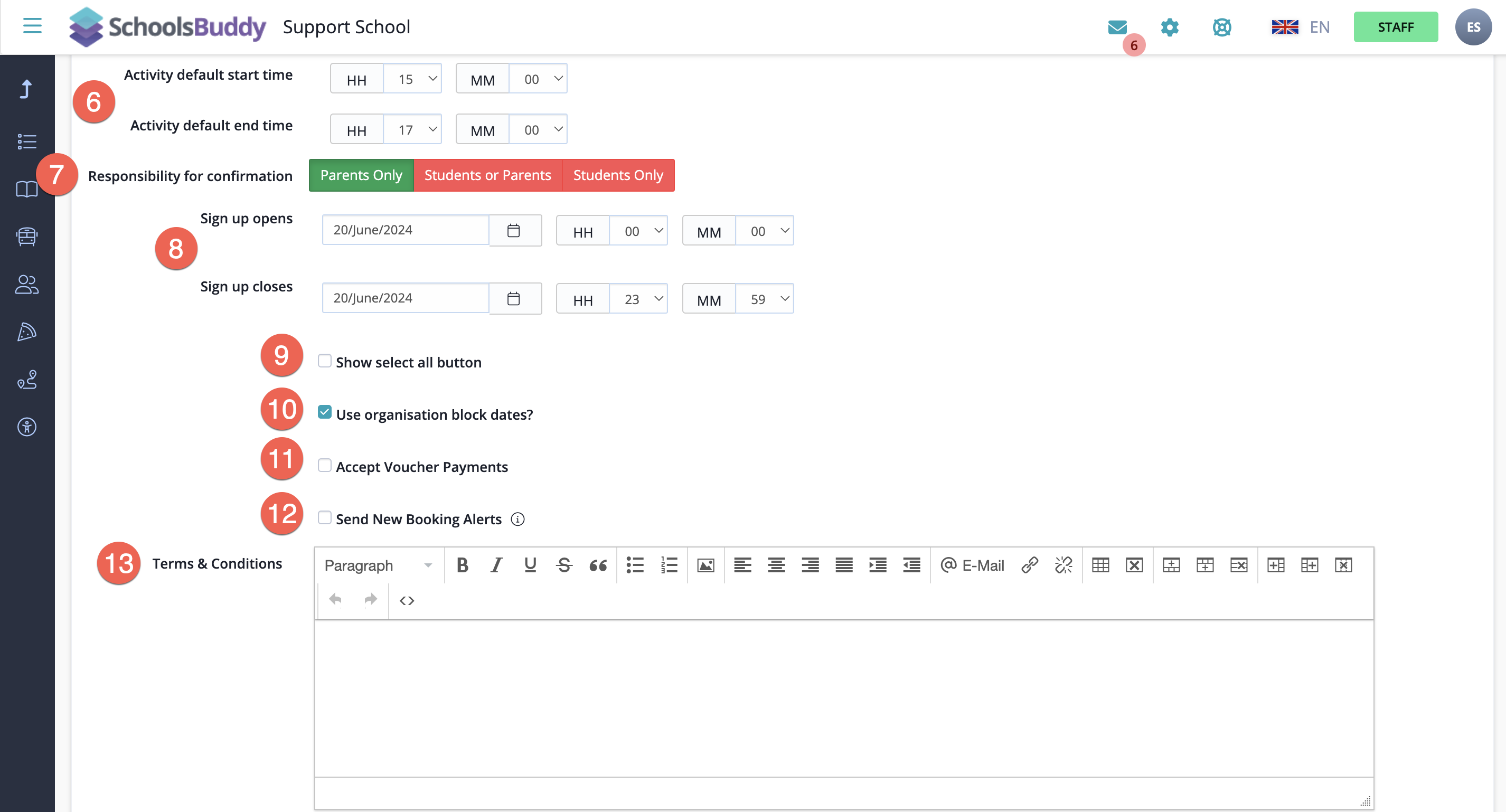
Task: Open the people group sidebar icon
Action: pos(27,284)
